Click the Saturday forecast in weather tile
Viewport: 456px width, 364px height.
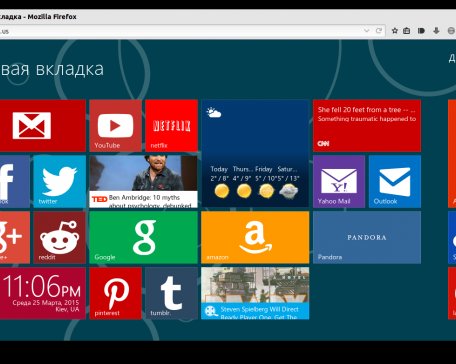coord(289,183)
